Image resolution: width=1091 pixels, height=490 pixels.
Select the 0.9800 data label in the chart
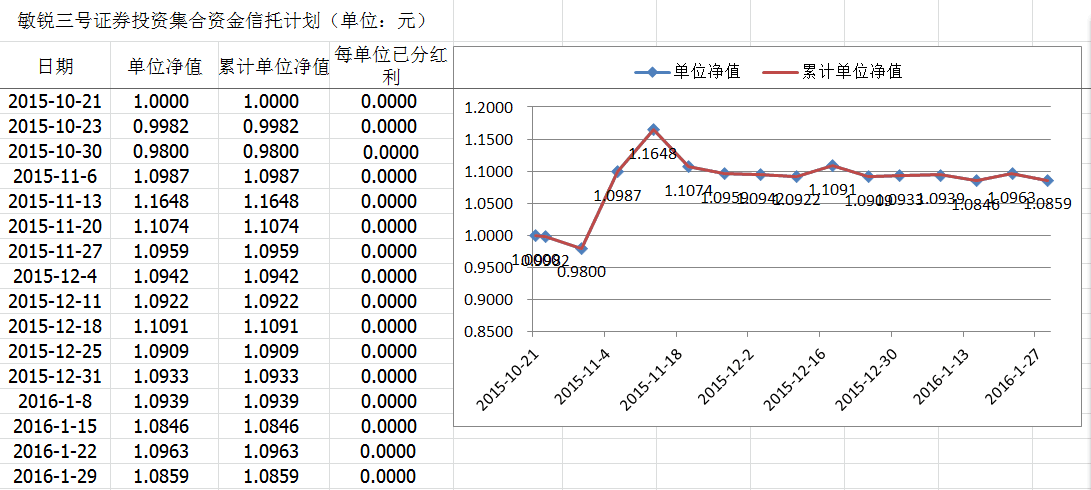coord(581,271)
